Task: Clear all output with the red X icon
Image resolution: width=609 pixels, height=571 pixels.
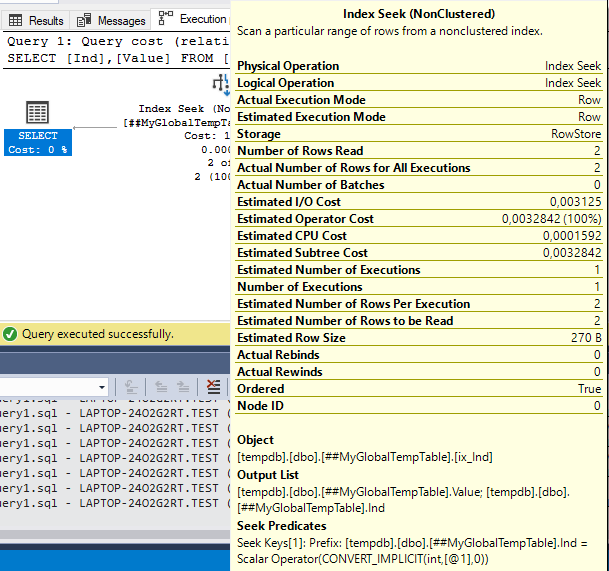Action: pyautogui.click(x=213, y=387)
